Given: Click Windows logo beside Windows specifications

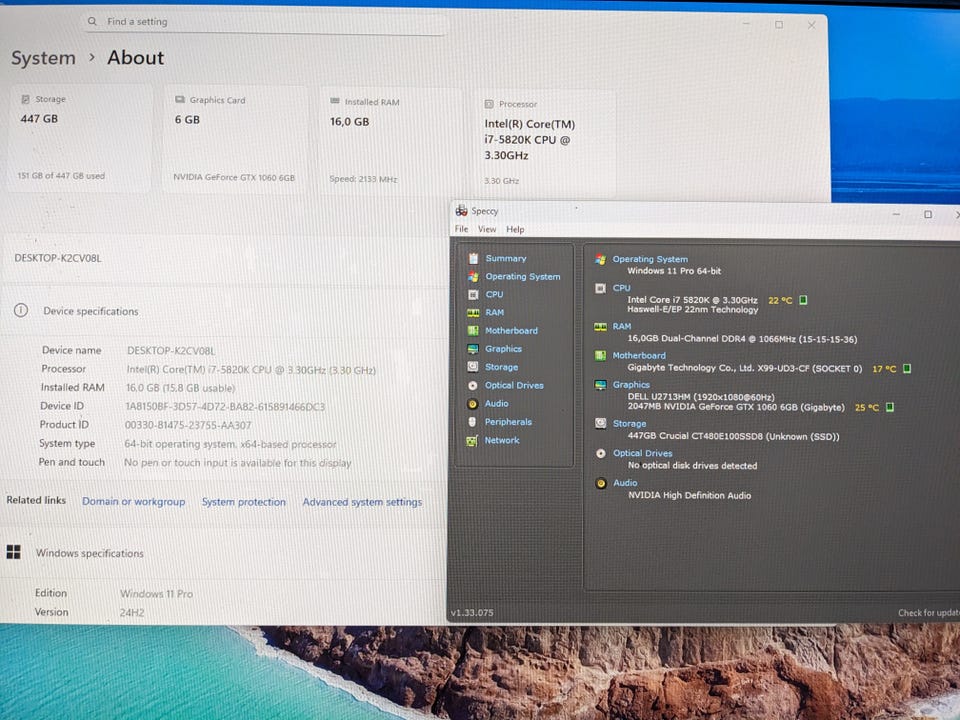Looking at the screenshot, I should (13, 552).
